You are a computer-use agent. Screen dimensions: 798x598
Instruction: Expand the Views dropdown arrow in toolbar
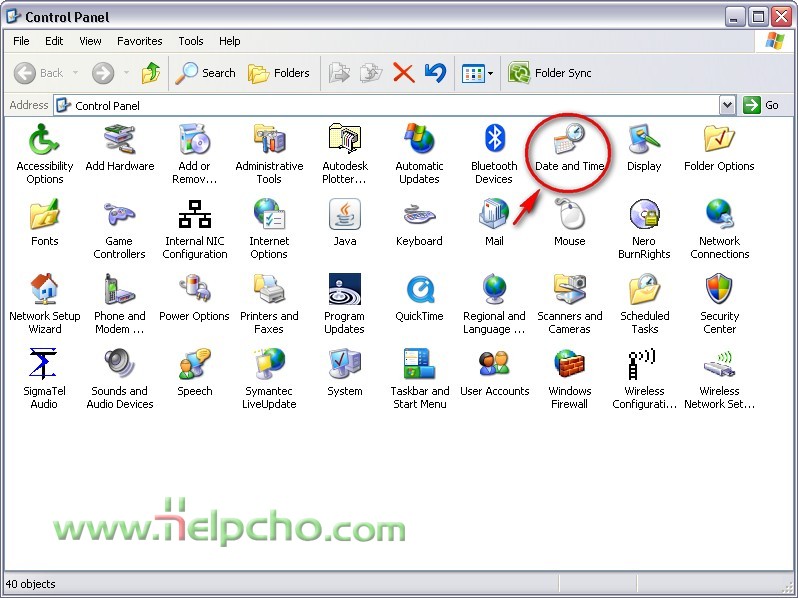click(x=490, y=73)
